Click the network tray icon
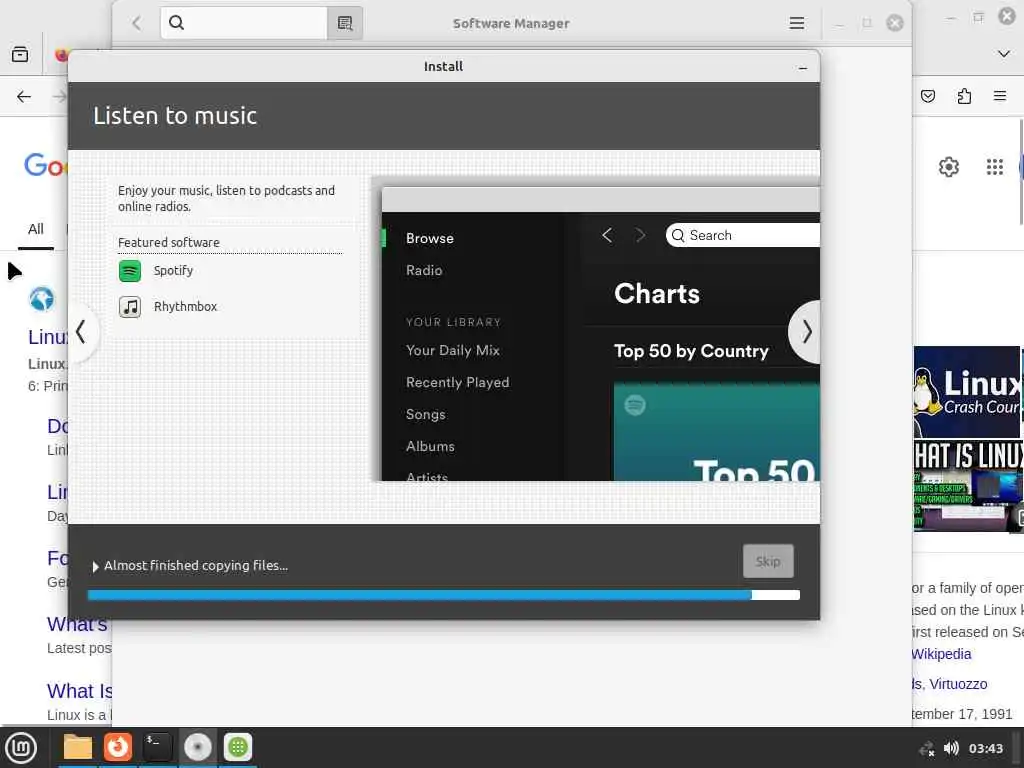 [926, 749]
